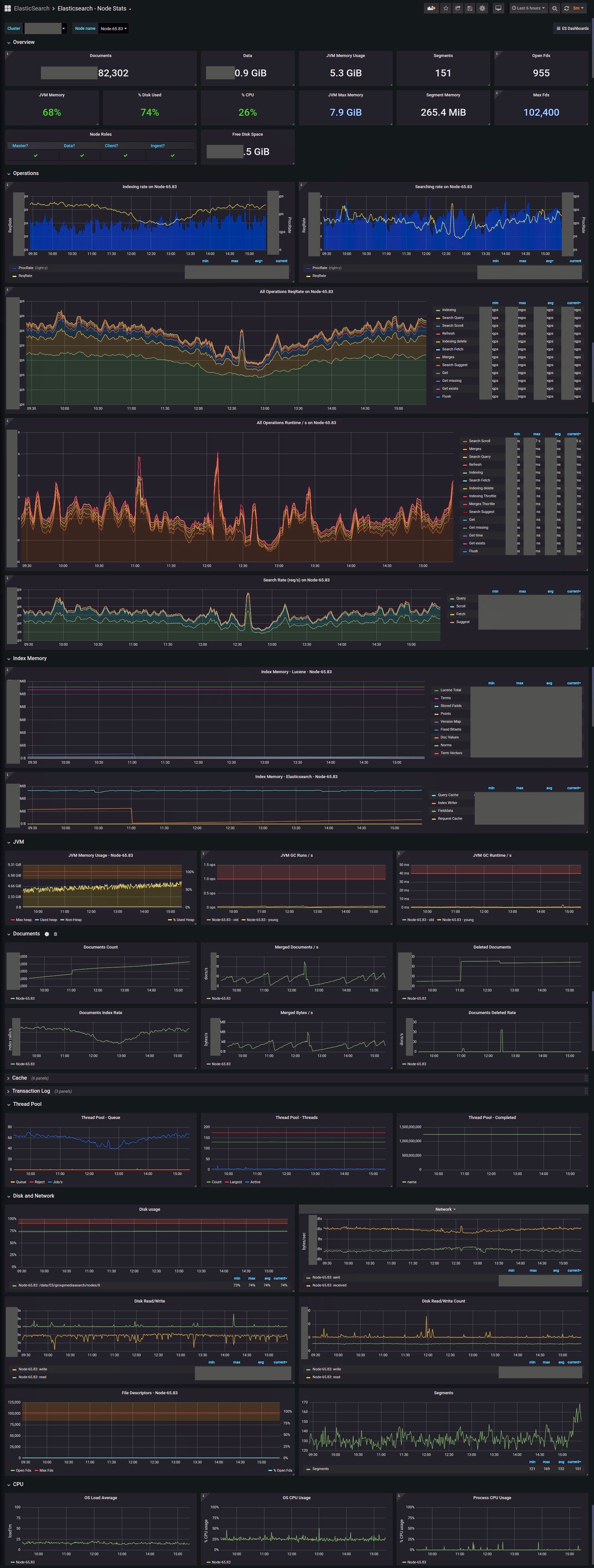Open the Share dashboard dialog
Screen dimensions: 594x1568
point(458,9)
